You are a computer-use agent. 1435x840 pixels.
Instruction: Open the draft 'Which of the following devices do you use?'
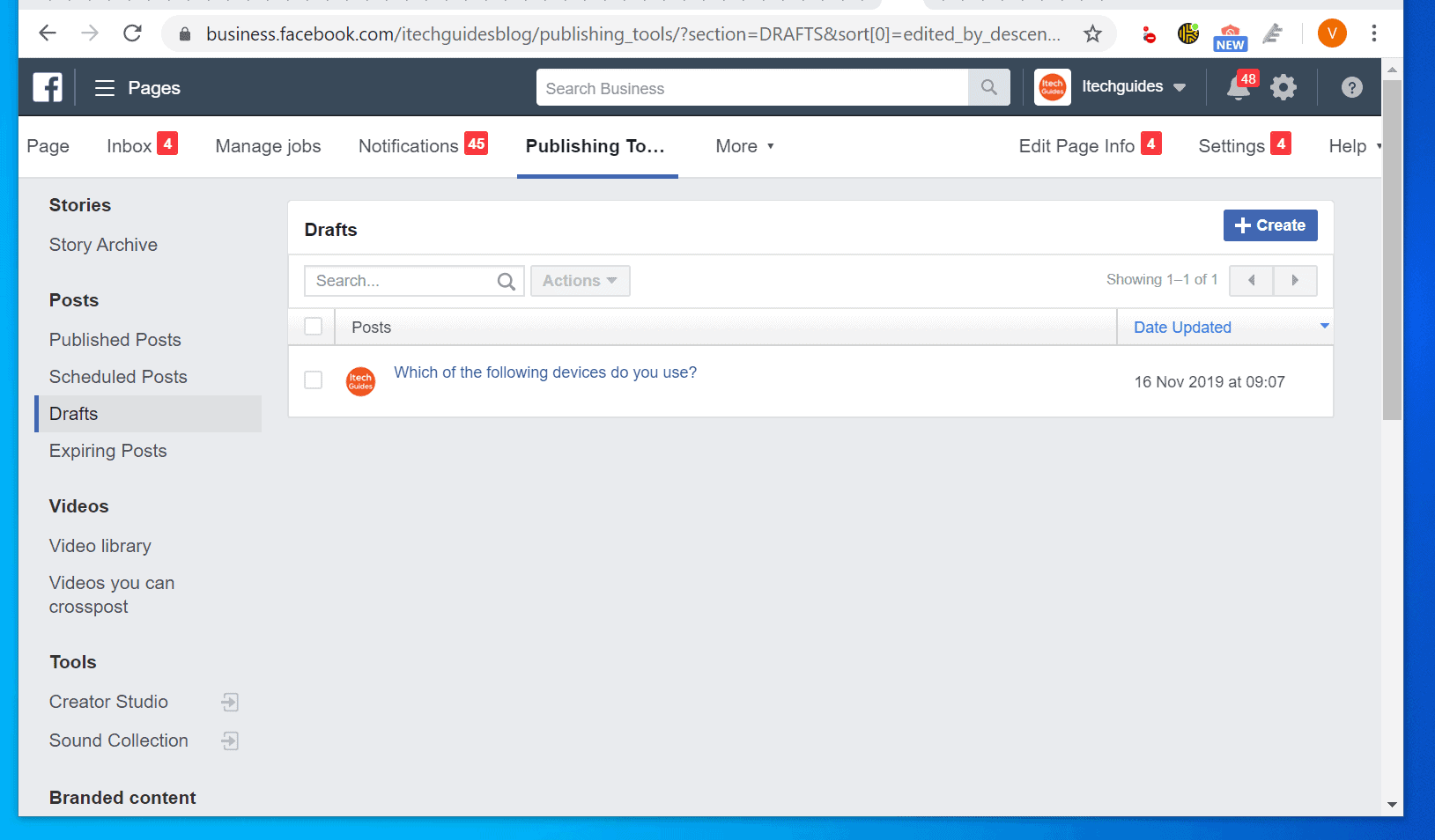point(545,372)
